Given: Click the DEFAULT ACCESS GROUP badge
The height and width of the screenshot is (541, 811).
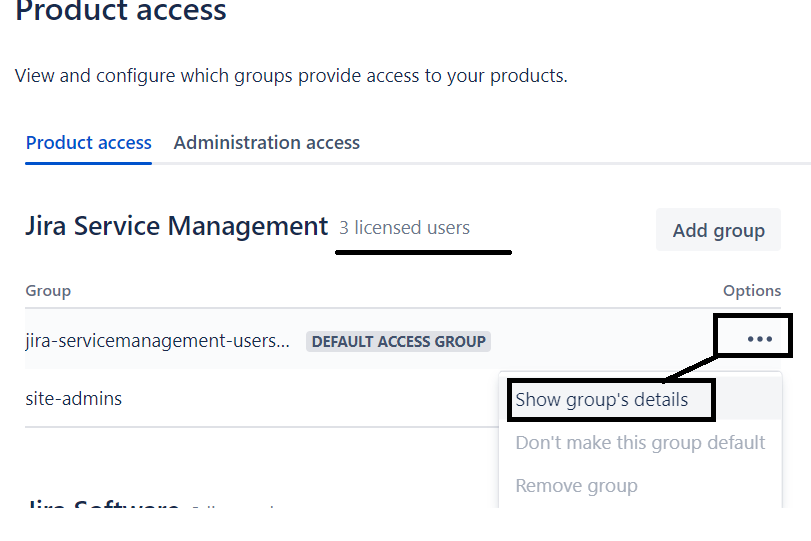Looking at the screenshot, I should (x=398, y=341).
